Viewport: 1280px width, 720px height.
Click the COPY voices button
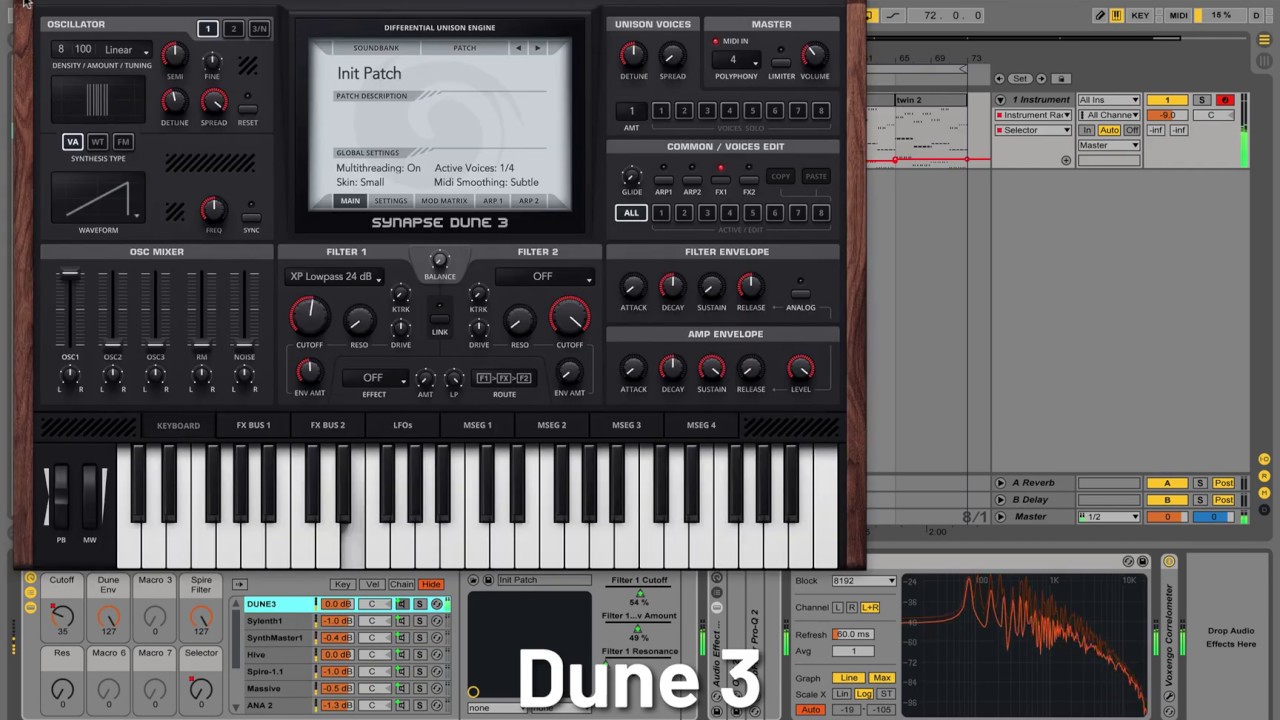[780, 177]
